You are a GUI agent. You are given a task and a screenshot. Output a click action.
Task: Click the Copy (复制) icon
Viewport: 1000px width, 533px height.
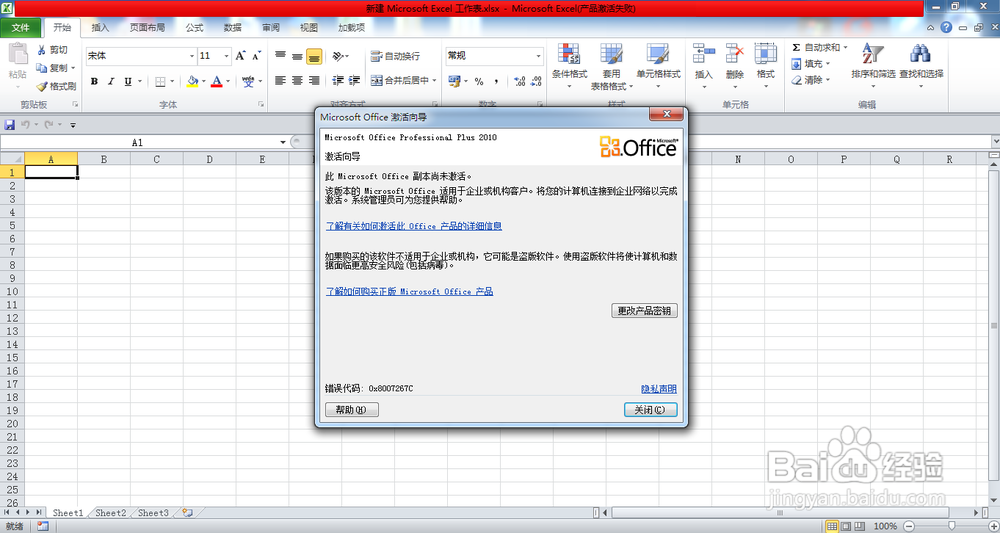click(x=41, y=68)
